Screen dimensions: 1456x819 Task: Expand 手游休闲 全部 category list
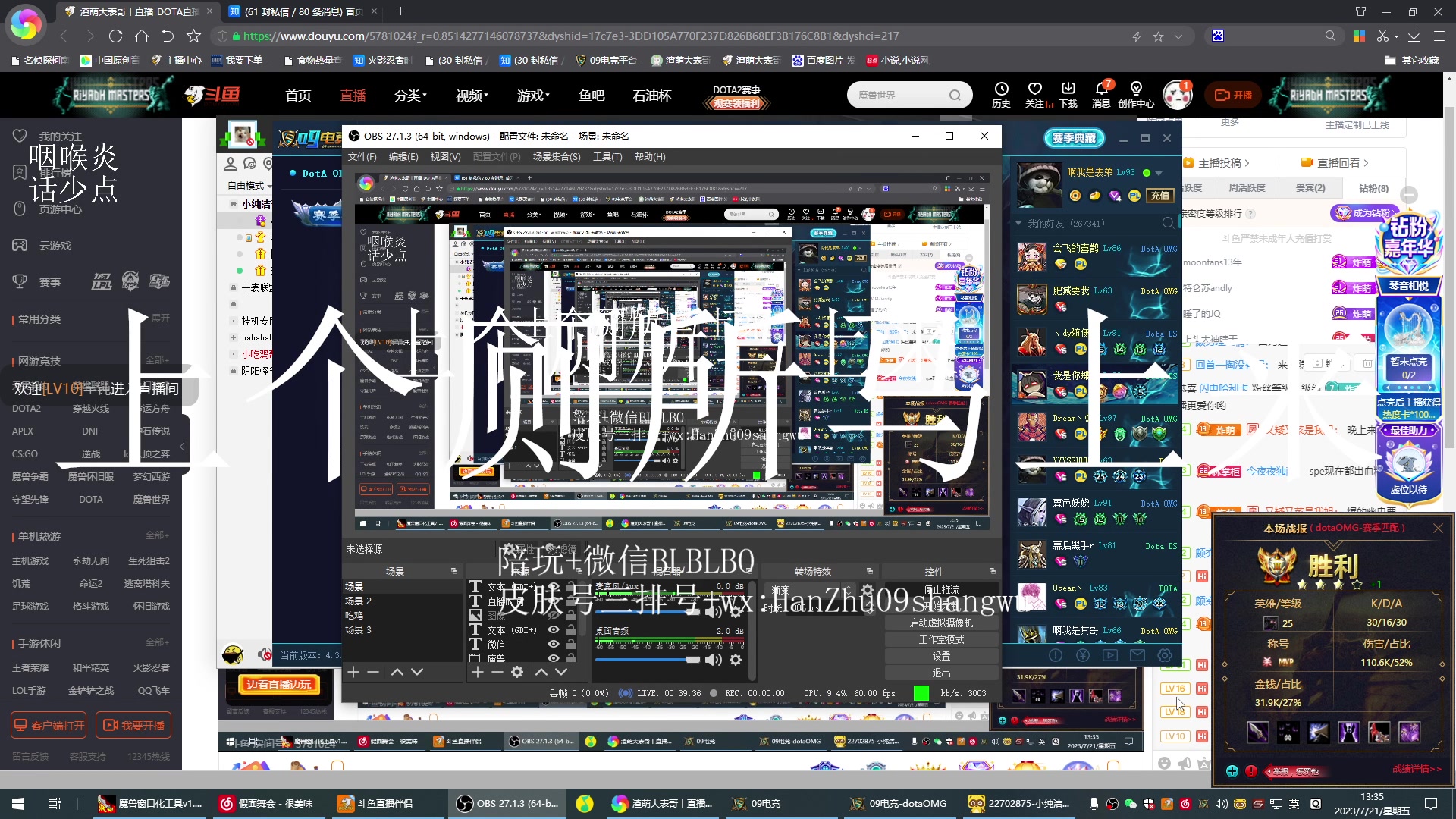157,642
